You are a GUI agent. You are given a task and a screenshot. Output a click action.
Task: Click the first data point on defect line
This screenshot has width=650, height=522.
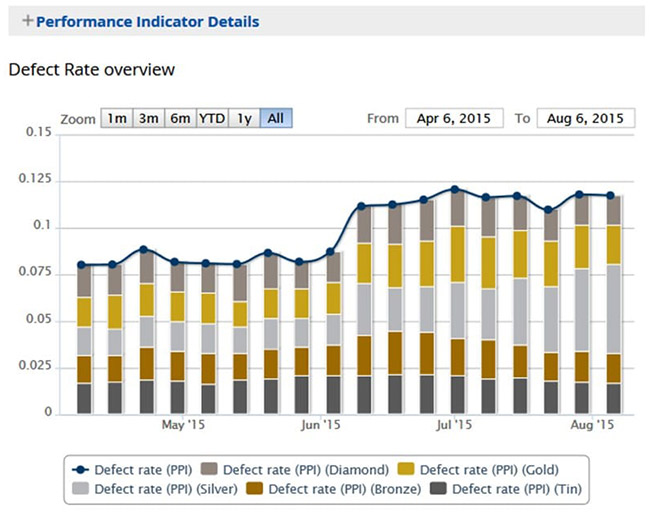point(84,265)
